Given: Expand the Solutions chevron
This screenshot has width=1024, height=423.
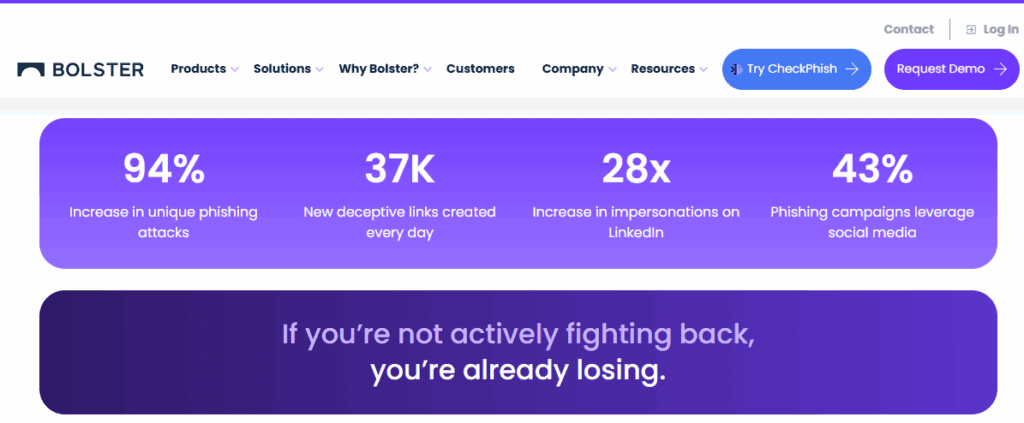Looking at the screenshot, I should tap(319, 69).
